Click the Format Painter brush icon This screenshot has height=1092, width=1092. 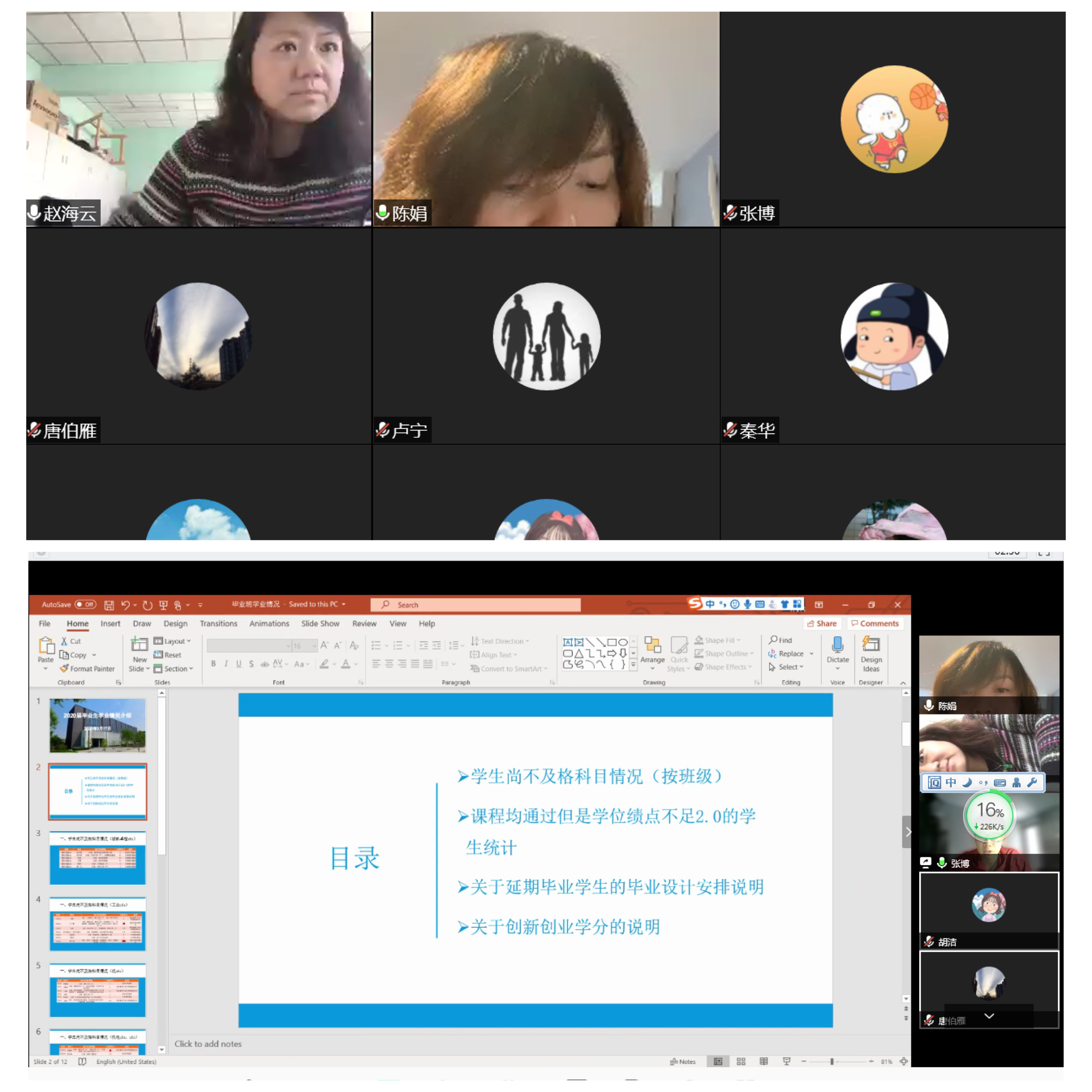(x=64, y=669)
